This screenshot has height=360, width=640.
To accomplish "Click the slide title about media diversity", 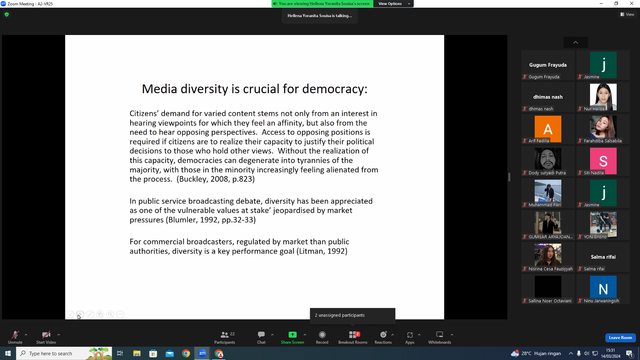I will coord(255,89).
